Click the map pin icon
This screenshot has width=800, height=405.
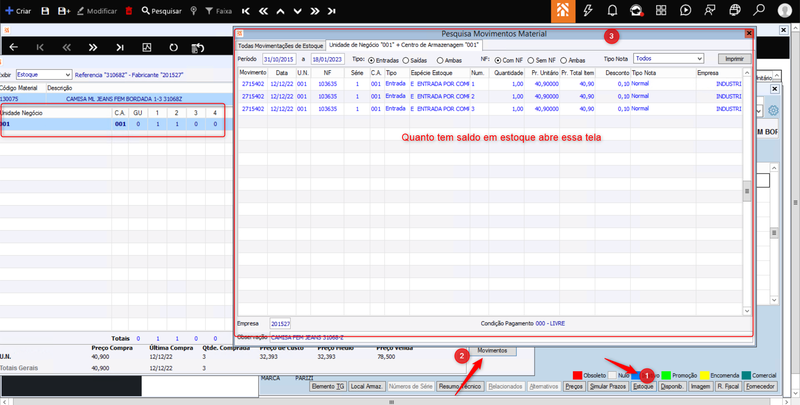193,11
